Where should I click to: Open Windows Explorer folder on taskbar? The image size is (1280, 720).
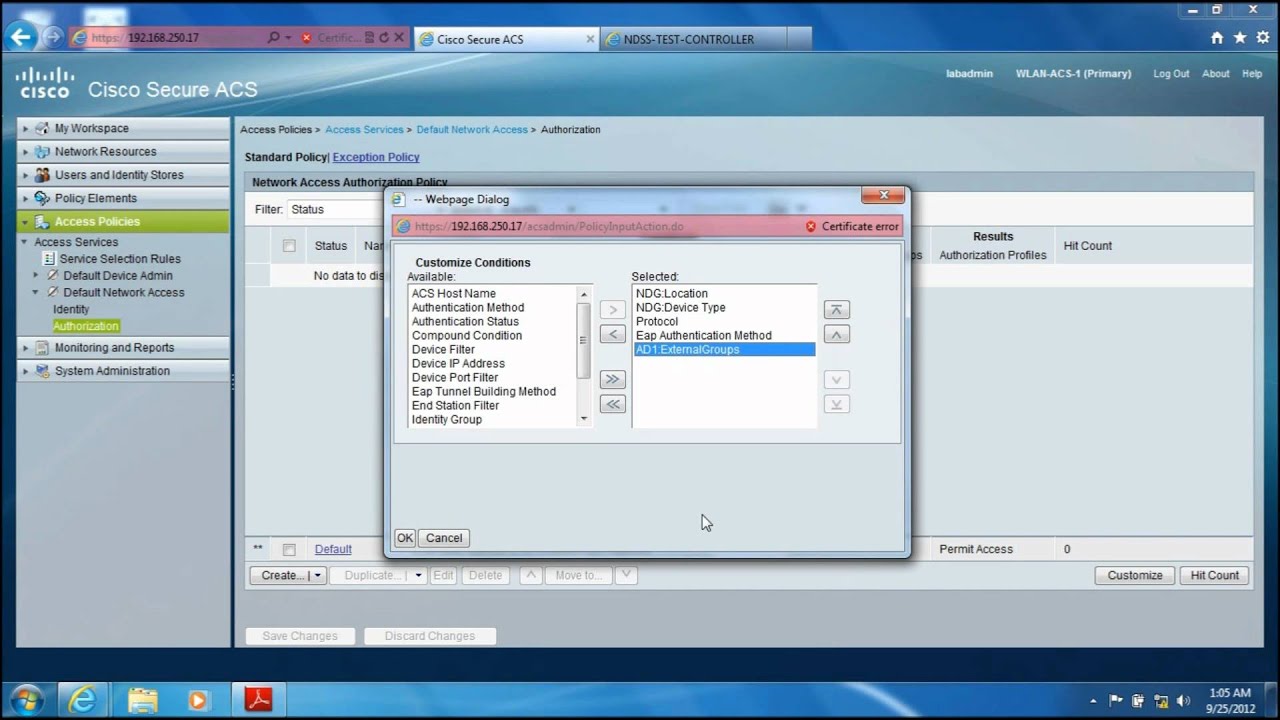point(142,699)
